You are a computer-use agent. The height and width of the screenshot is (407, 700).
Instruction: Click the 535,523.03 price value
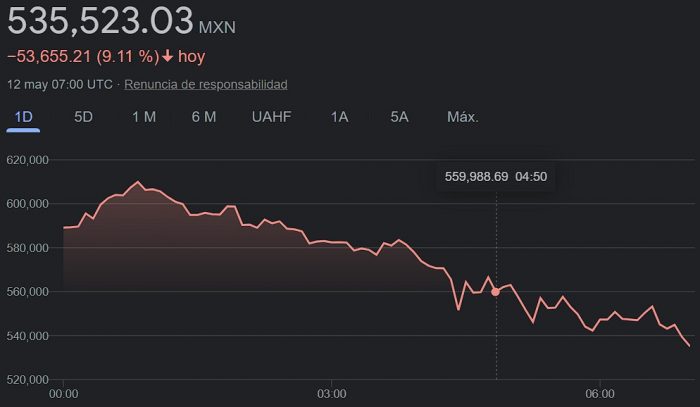[100, 20]
